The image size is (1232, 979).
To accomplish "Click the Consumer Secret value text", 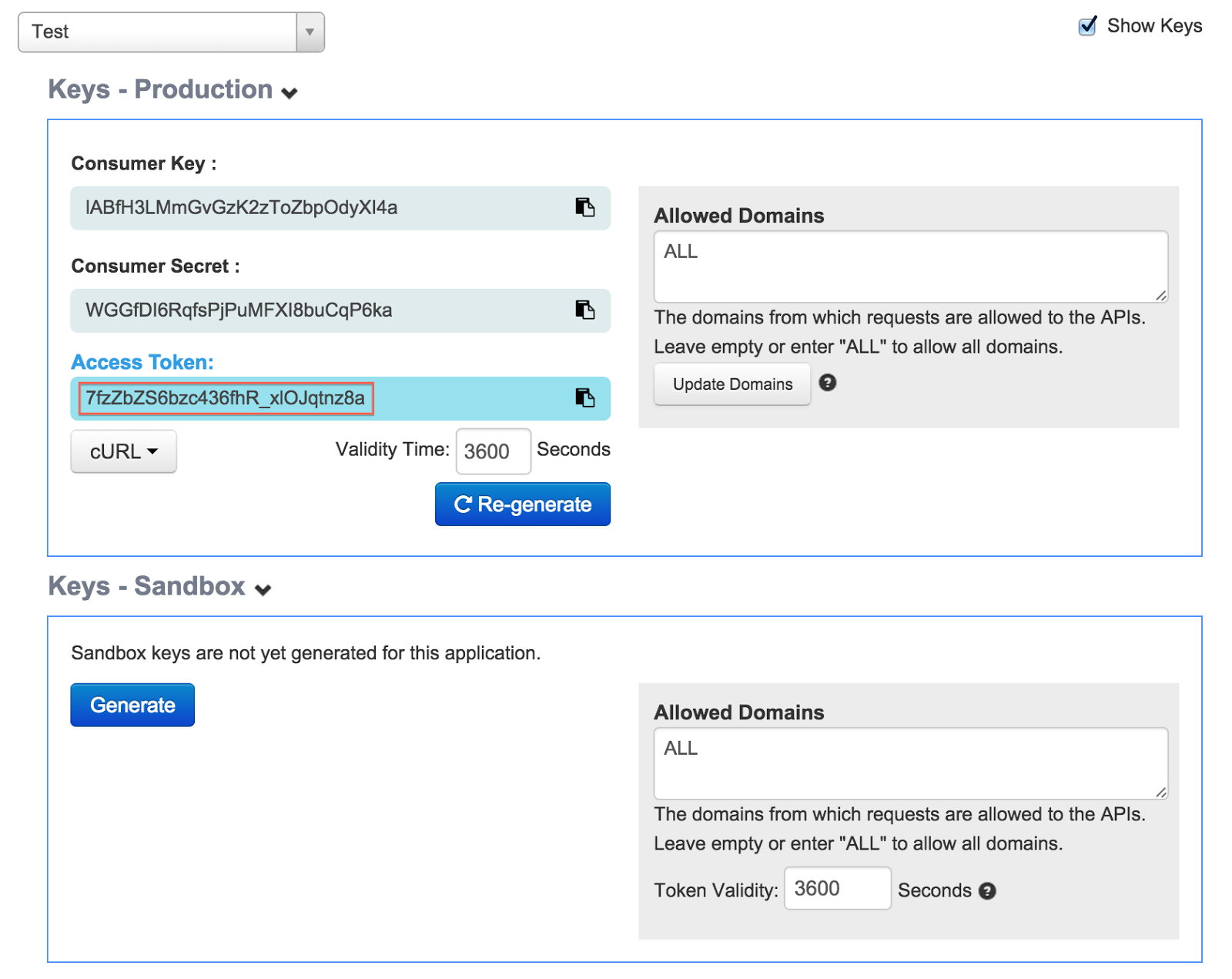I will point(239,310).
